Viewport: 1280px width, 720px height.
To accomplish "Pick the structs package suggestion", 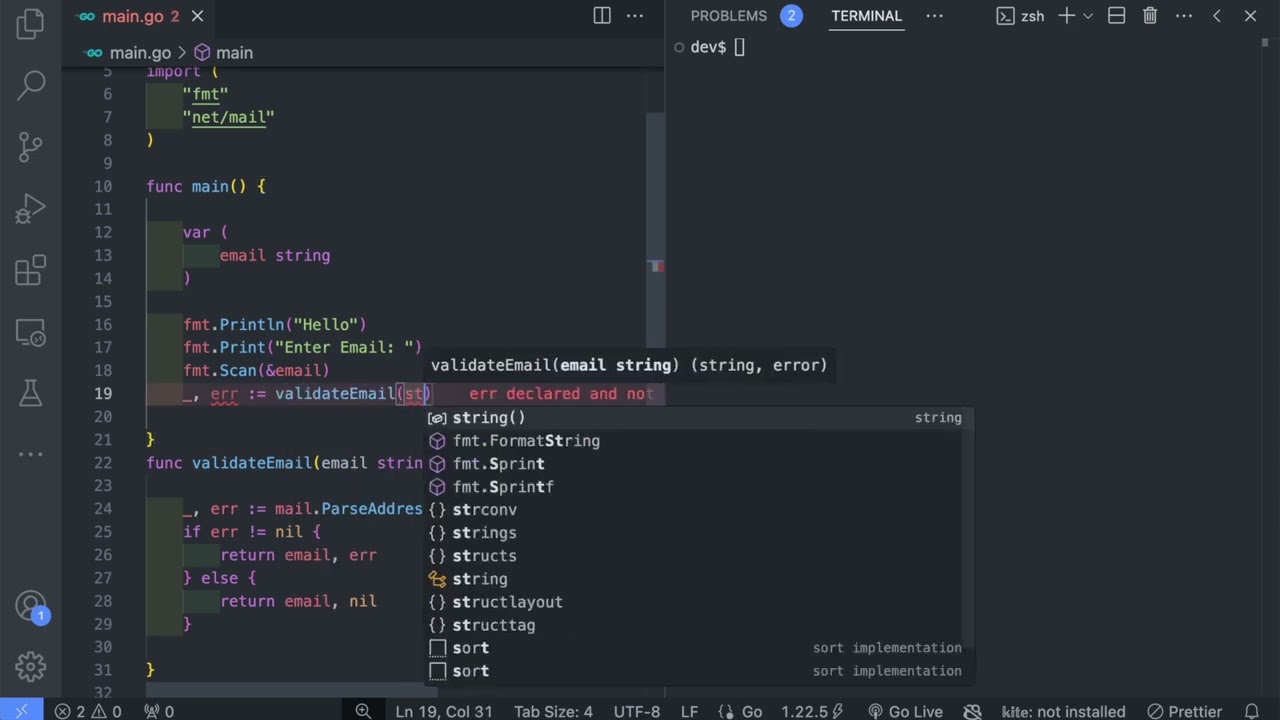I will [696, 556].
